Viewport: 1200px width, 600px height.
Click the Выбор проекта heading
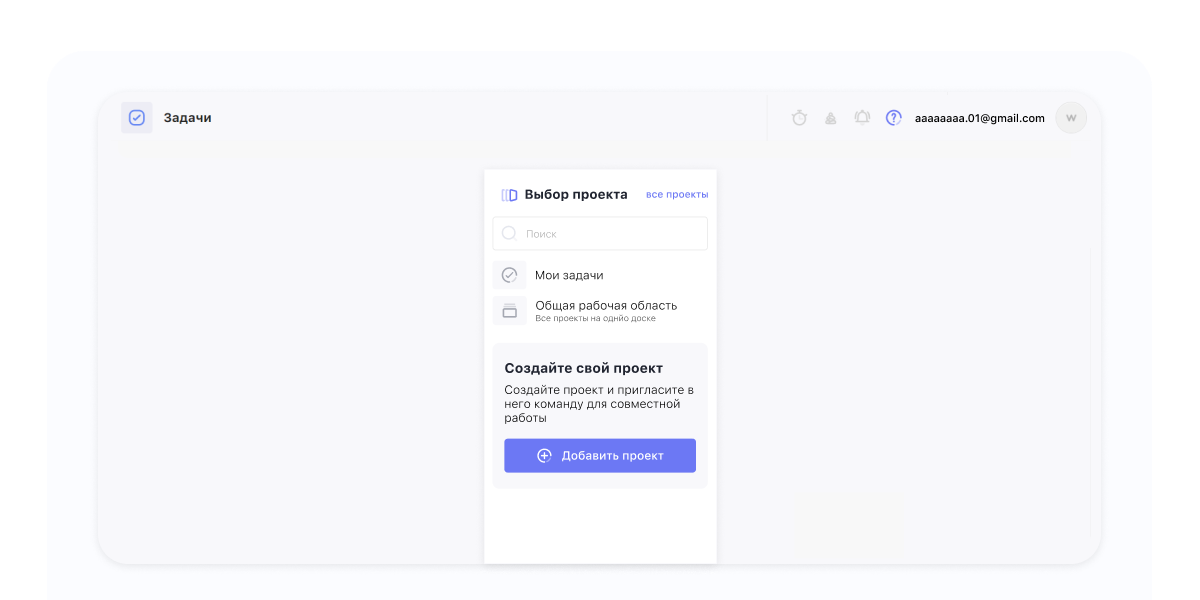[576, 195]
